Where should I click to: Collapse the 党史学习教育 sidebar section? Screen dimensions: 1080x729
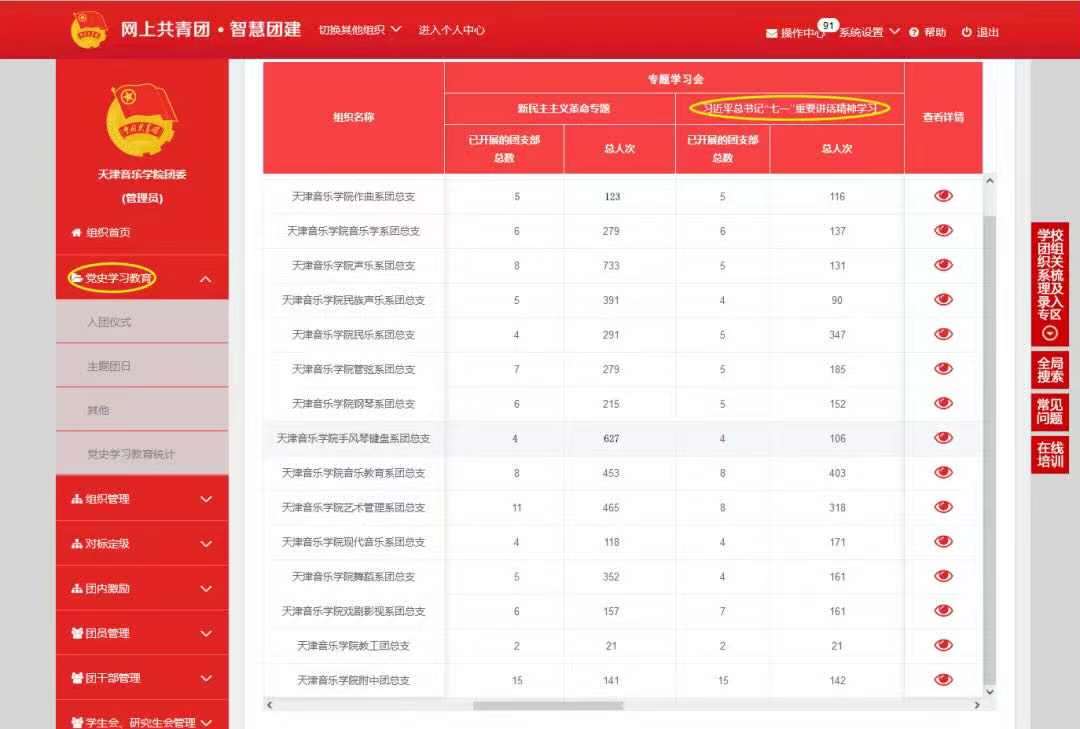point(205,279)
